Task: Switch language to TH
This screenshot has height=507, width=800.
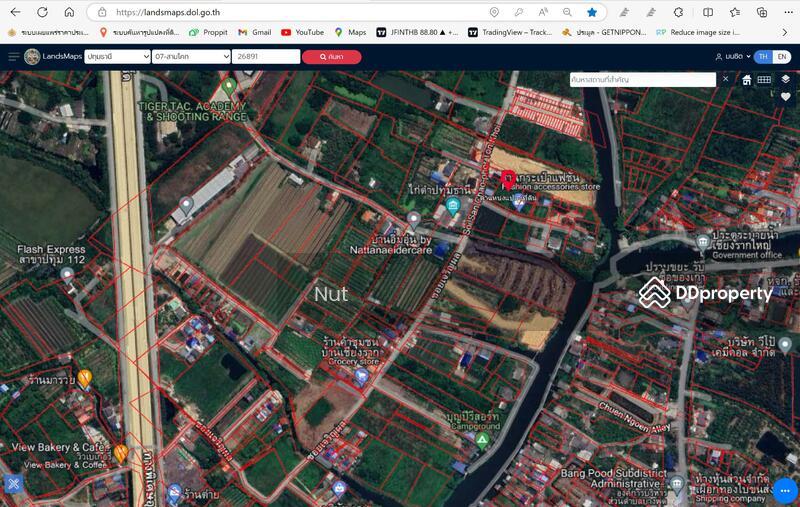Action: pos(763,57)
